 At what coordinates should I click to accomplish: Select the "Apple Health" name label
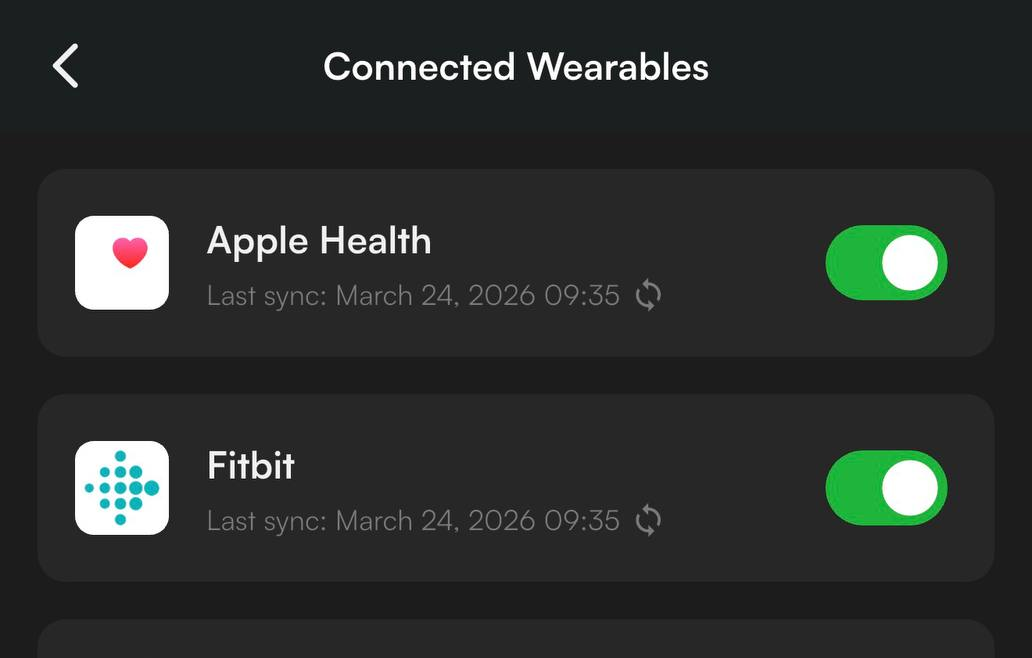coord(319,241)
